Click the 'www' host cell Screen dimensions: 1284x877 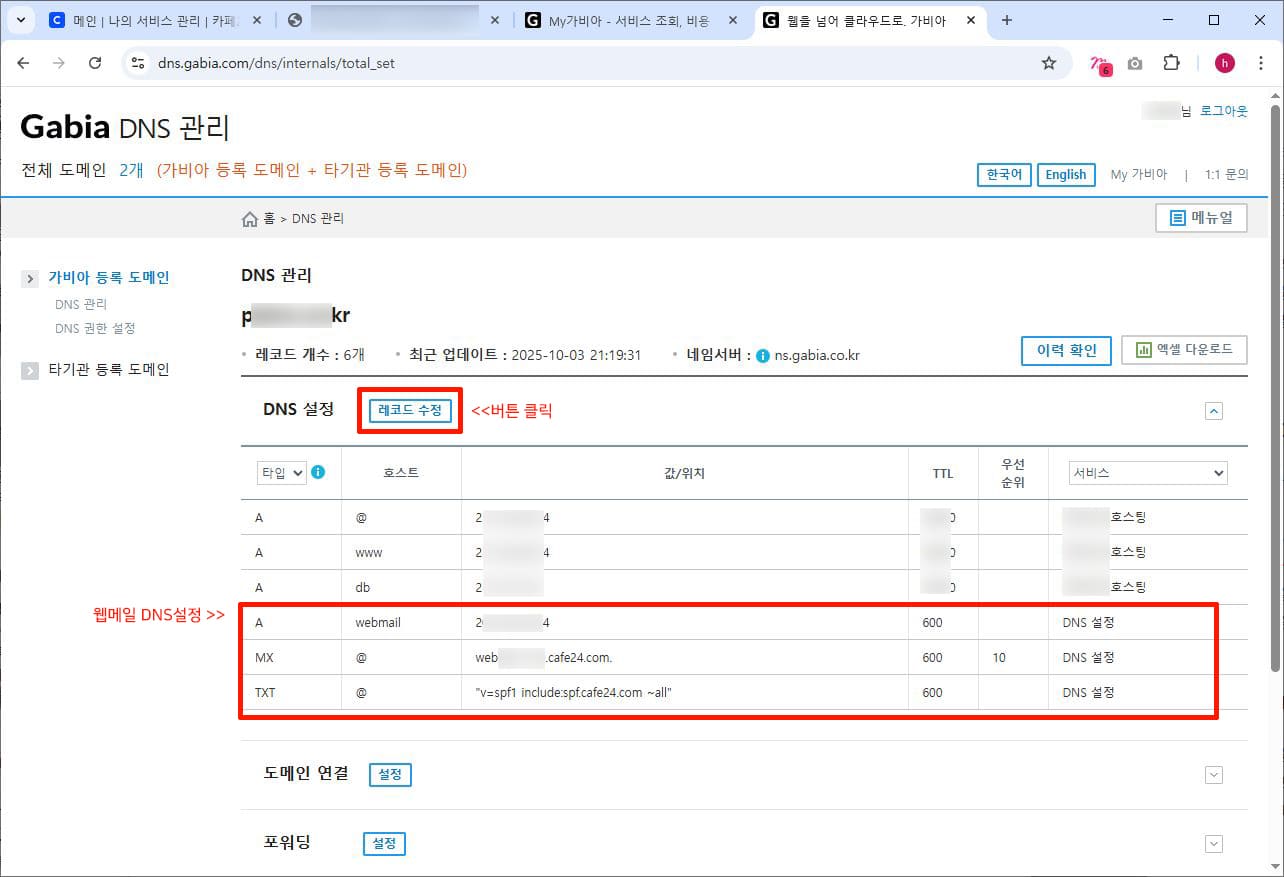(369, 552)
